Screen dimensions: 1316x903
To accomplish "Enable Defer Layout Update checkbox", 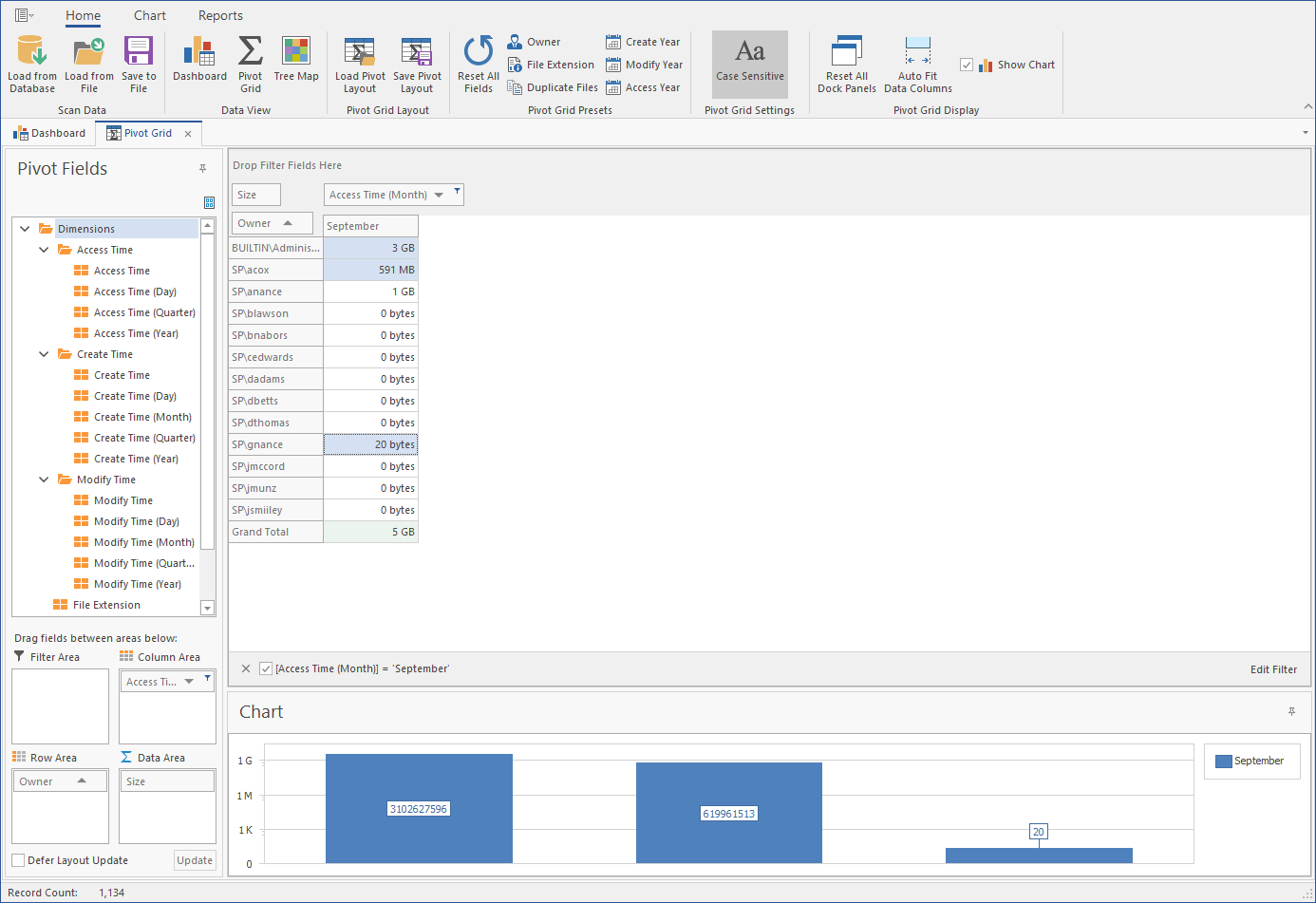I will point(18,860).
